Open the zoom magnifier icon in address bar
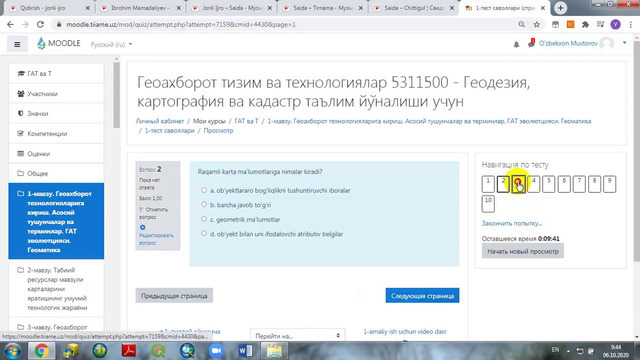 pyautogui.click(x=522, y=24)
